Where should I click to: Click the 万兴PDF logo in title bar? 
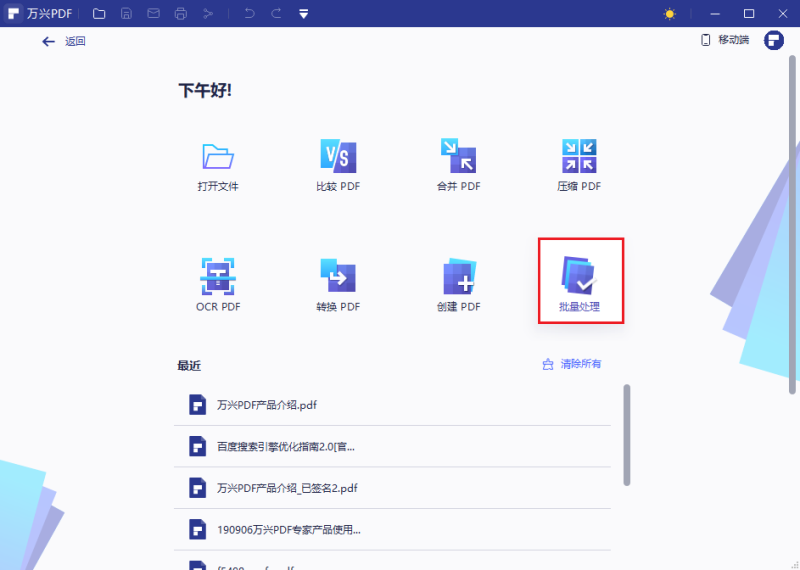point(13,13)
